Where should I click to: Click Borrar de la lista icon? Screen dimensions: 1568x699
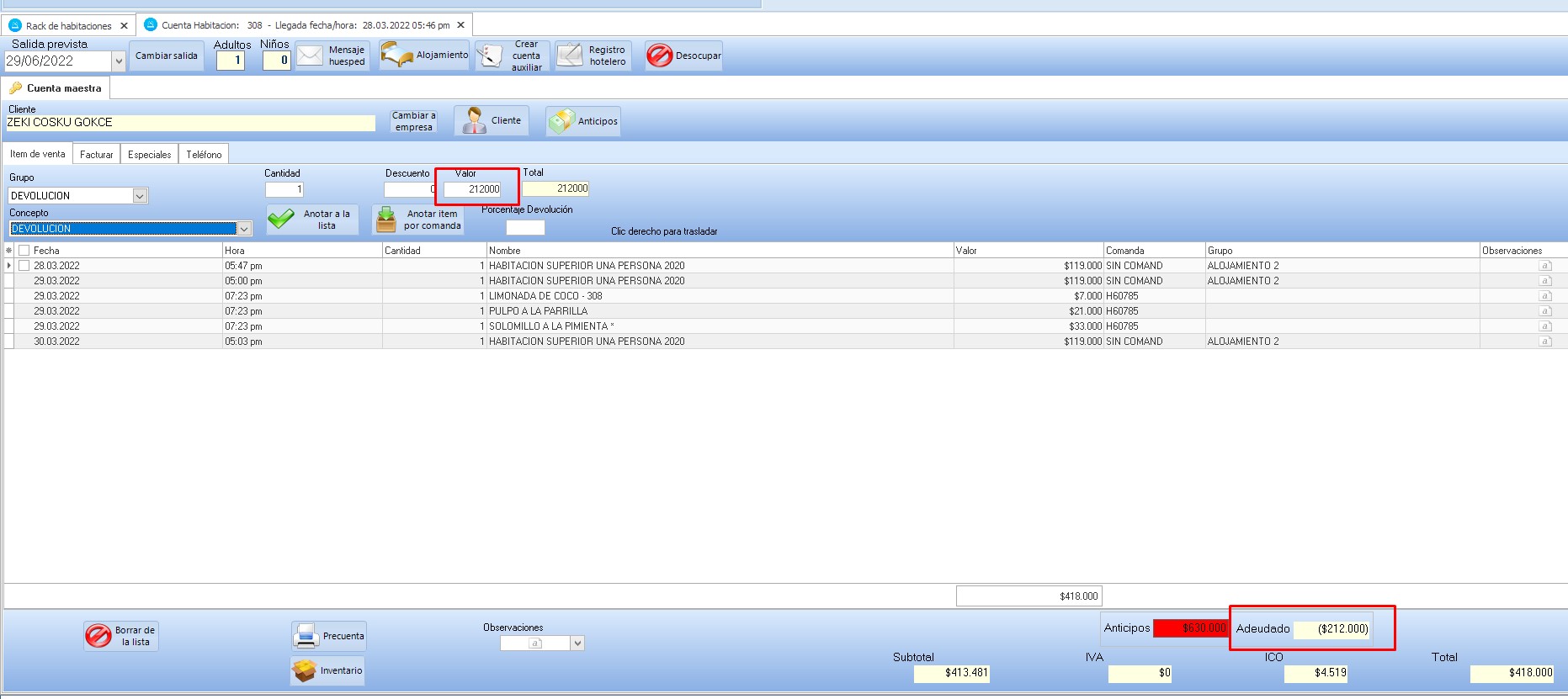[98, 636]
